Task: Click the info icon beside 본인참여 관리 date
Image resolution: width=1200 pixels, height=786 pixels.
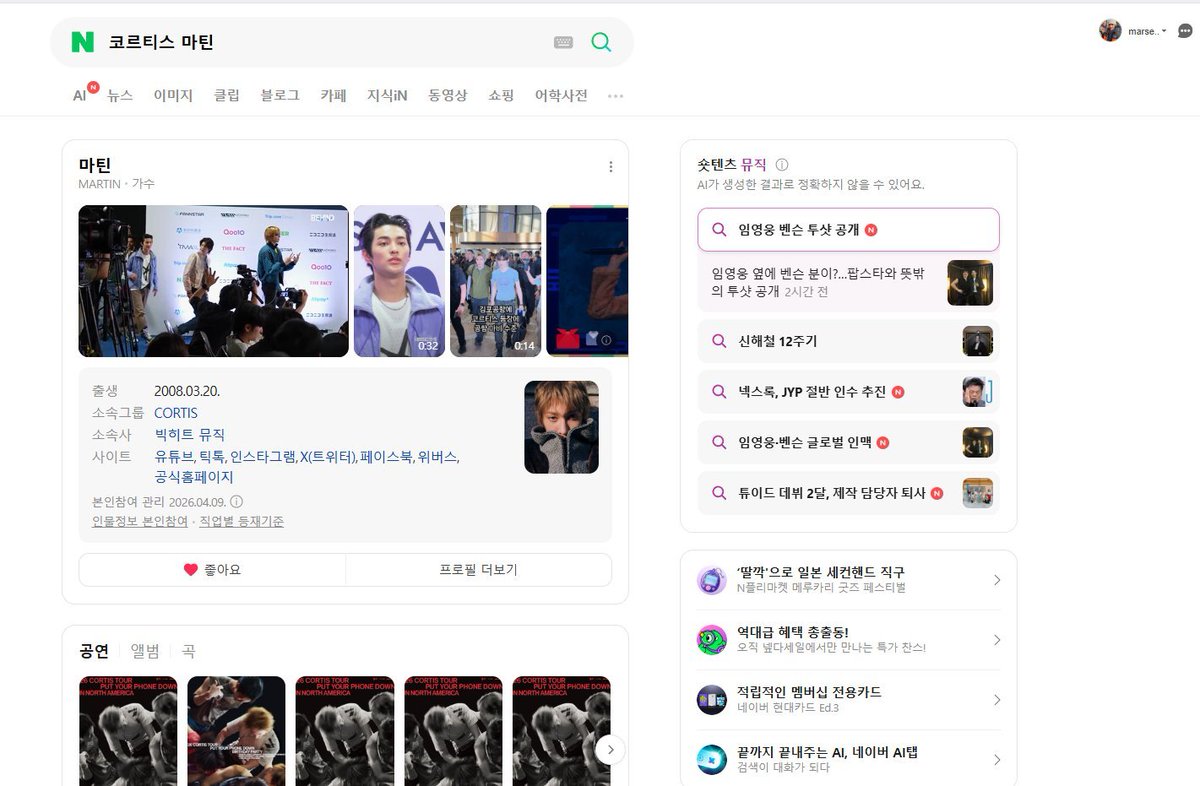Action: point(237,502)
